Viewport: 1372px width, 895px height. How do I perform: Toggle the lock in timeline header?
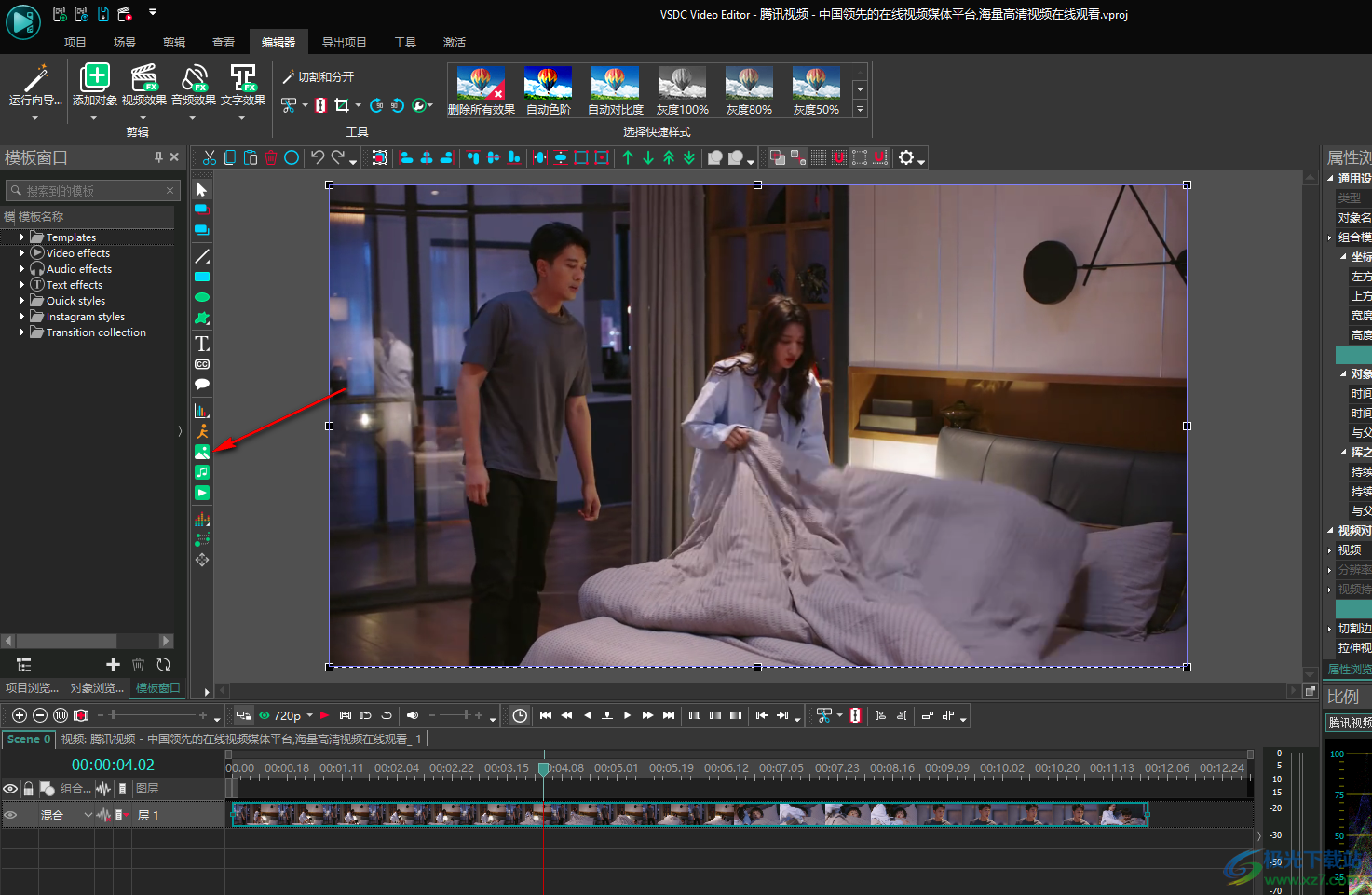pos(28,789)
